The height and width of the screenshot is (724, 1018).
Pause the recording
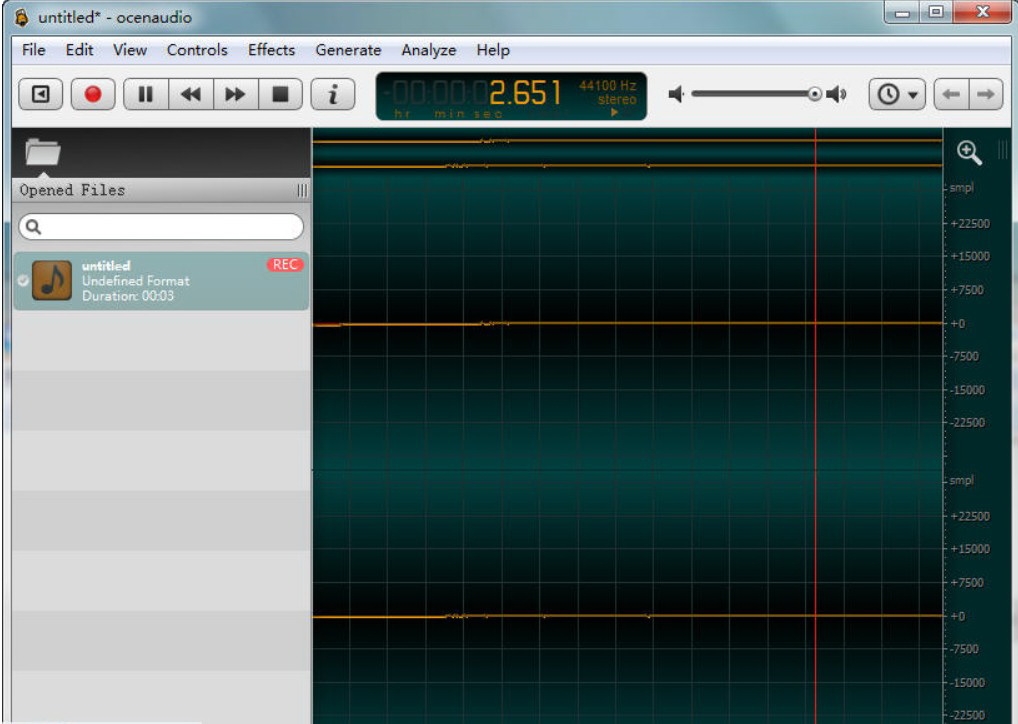[145, 94]
